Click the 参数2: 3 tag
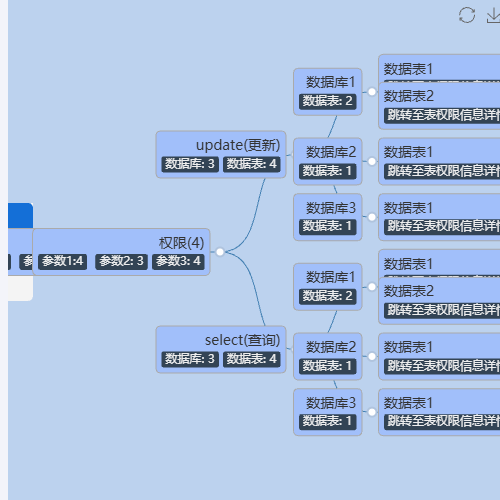500x500 pixels. 121,262
